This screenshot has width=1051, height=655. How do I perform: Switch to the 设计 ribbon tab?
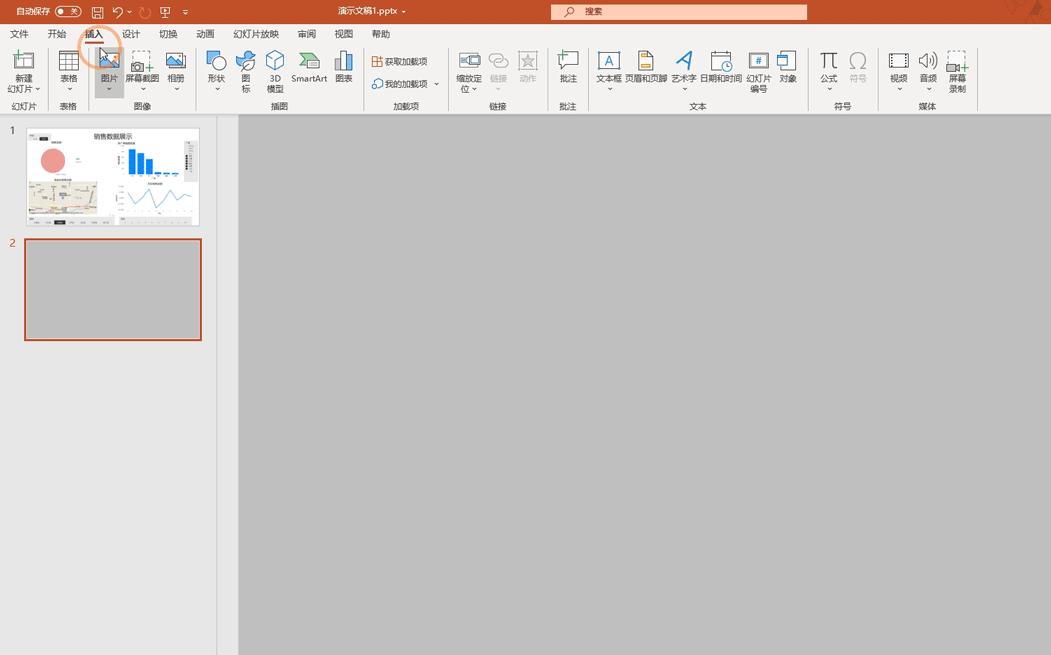(x=131, y=33)
